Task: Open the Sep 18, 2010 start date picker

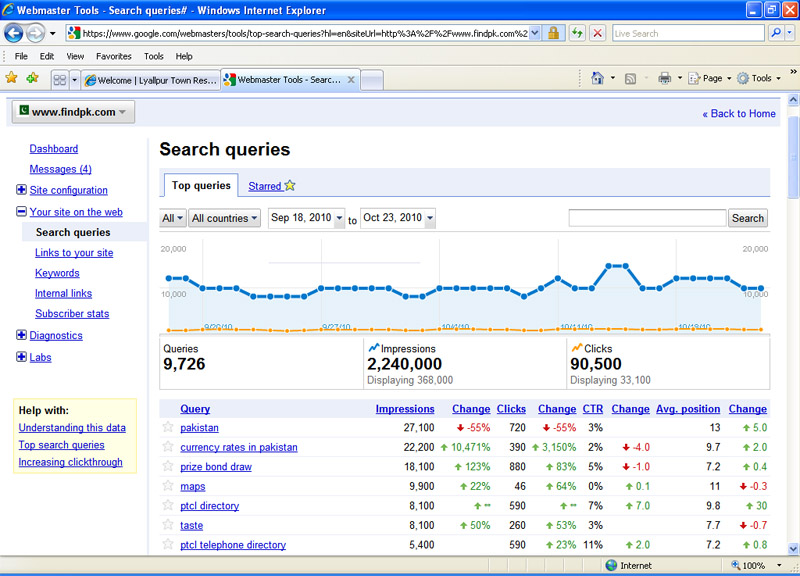Action: tap(307, 218)
